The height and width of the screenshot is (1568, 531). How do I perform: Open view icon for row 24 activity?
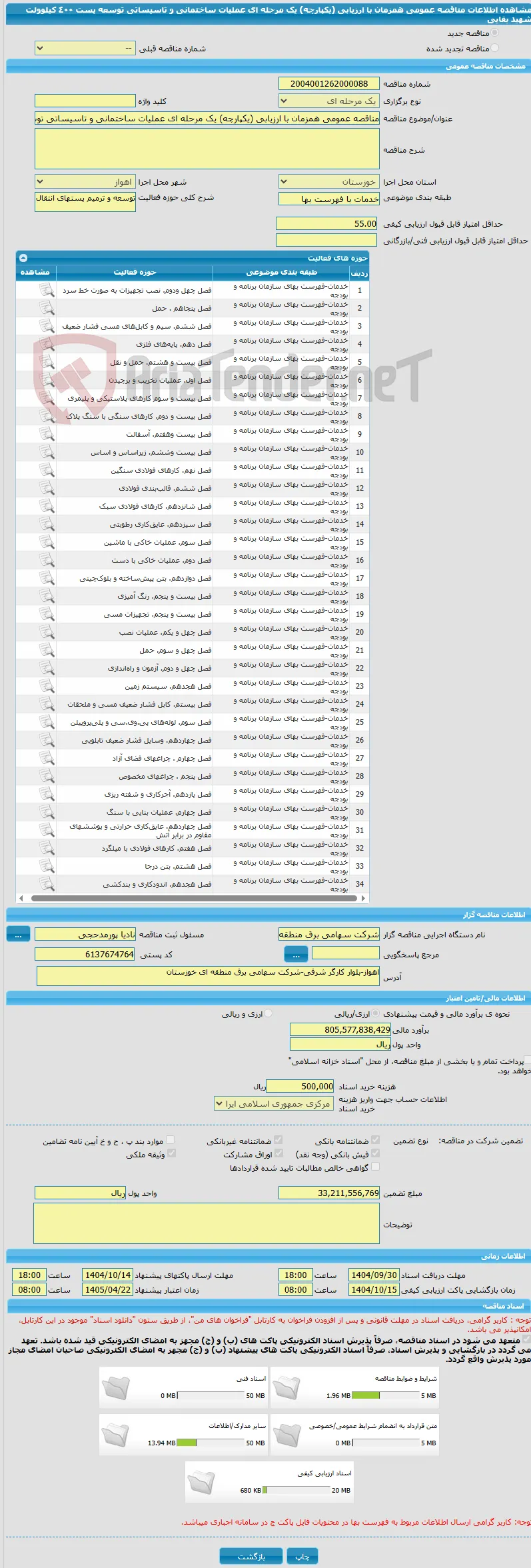(x=46, y=704)
